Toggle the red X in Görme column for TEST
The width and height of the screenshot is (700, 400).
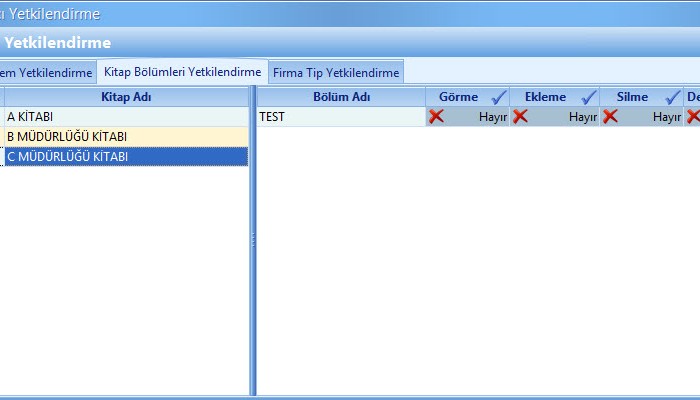coord(437,117)
